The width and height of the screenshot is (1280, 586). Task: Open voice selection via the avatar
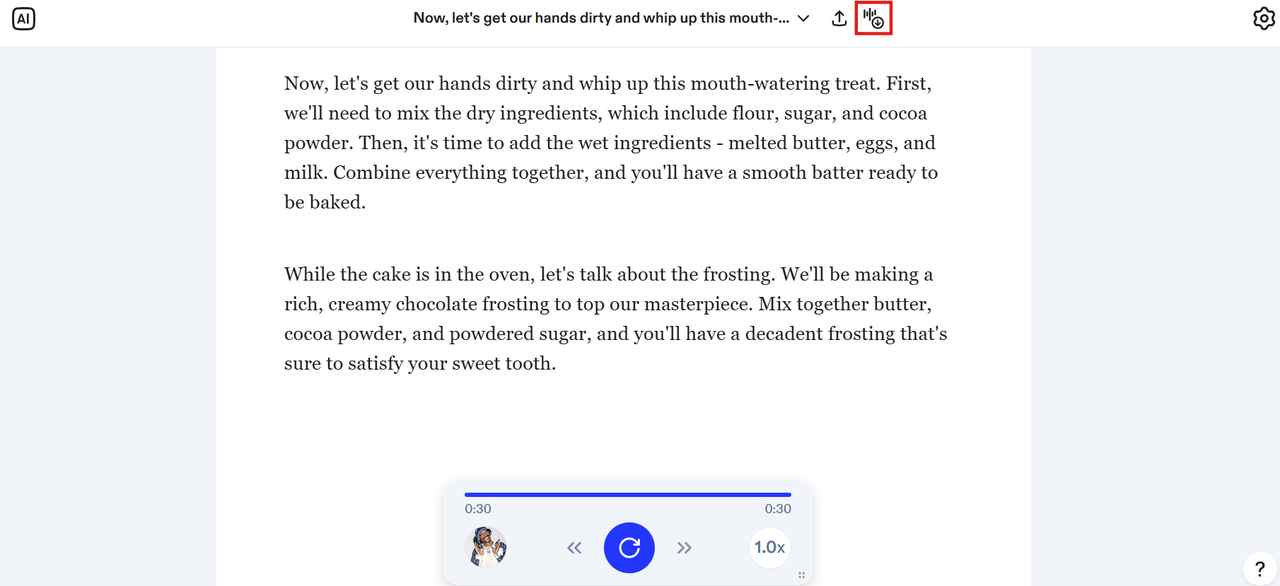click(x=488, y=548)
